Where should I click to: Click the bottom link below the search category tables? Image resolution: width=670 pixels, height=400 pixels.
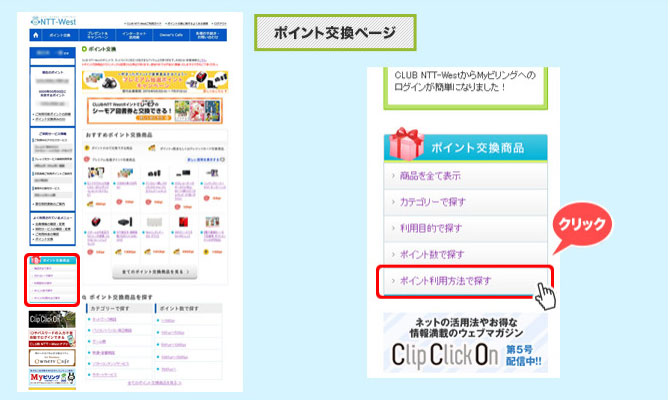tap(155, 383)
